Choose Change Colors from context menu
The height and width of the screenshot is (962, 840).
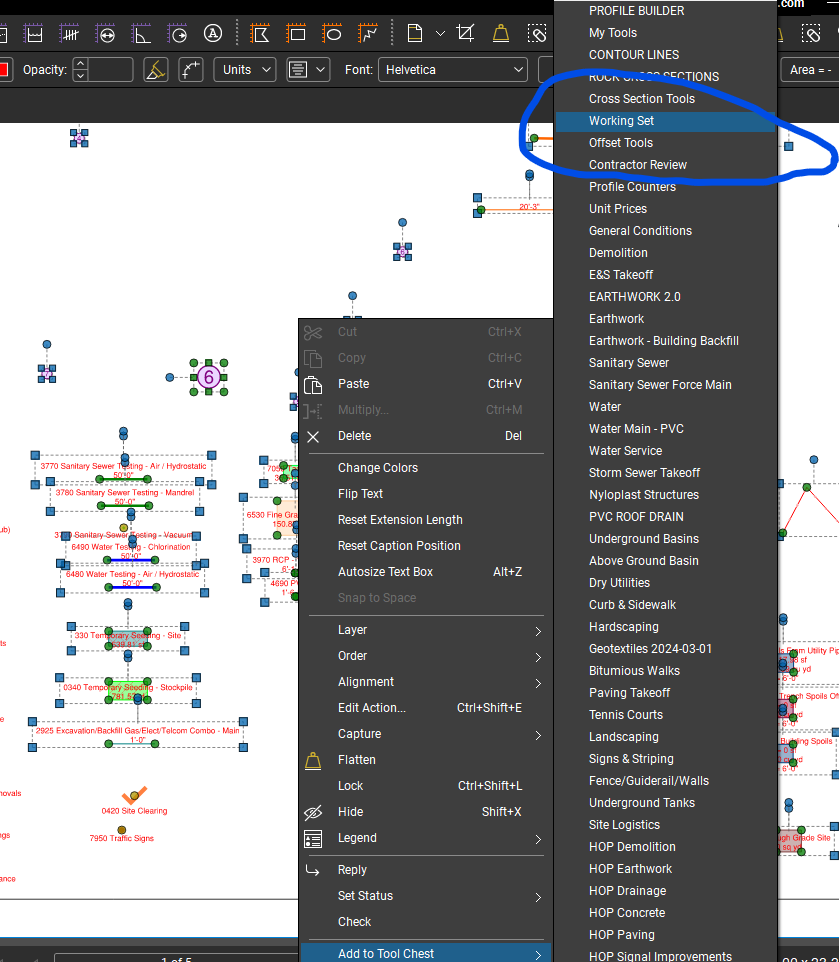tap(426, 468)
